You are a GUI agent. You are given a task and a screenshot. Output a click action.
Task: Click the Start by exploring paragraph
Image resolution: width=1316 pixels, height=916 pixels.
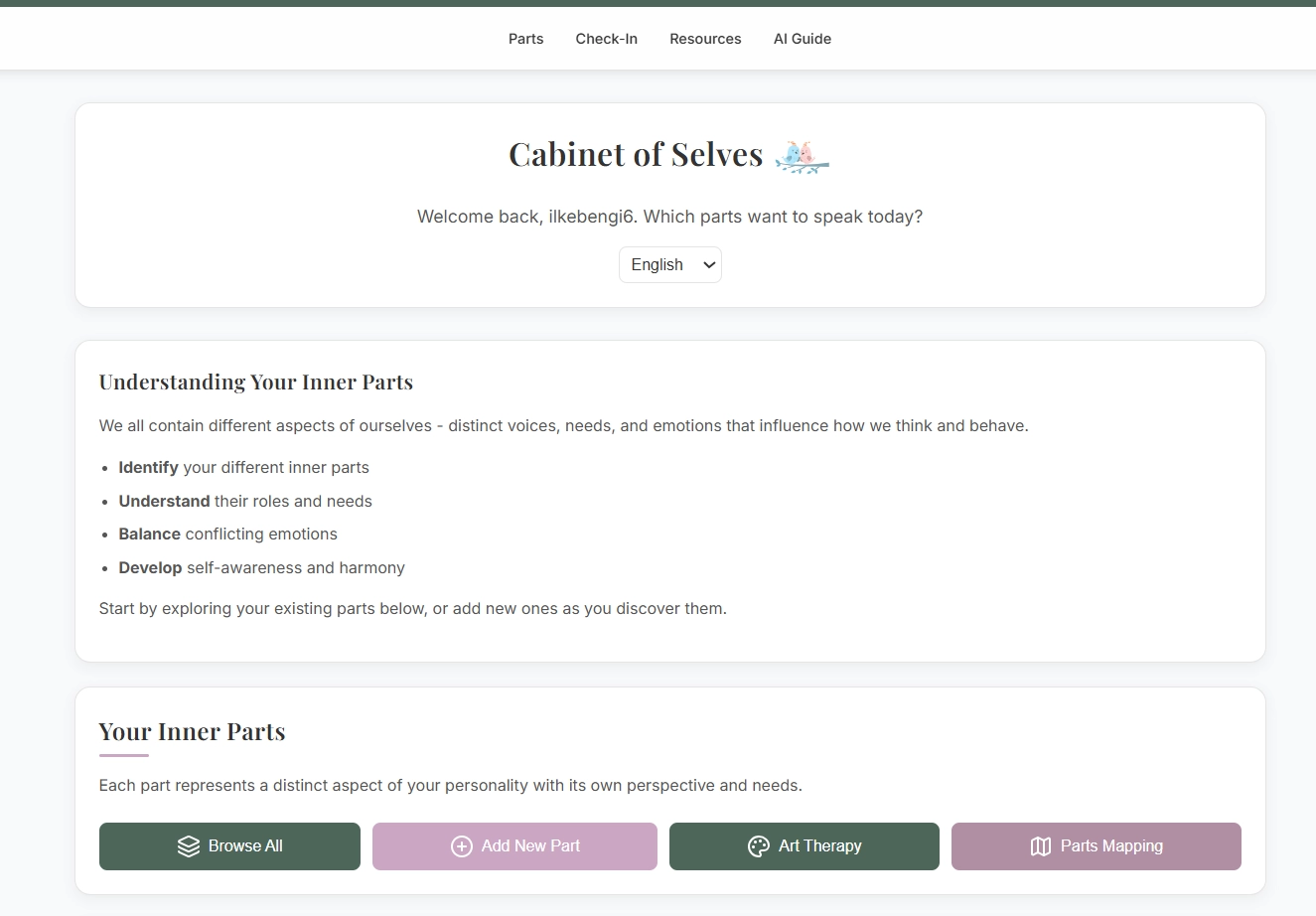(x=412, y=609)
